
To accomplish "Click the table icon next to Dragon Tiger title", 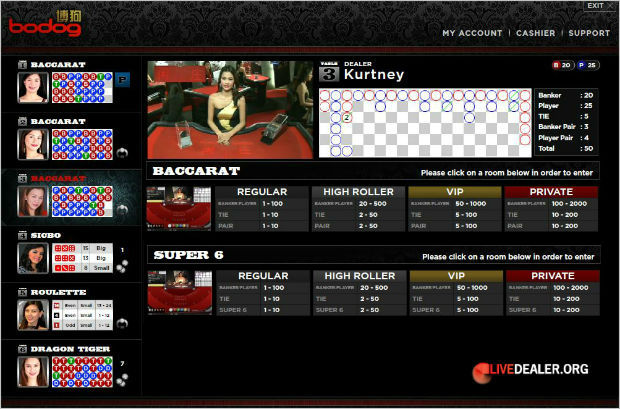I will coord(23,349).
